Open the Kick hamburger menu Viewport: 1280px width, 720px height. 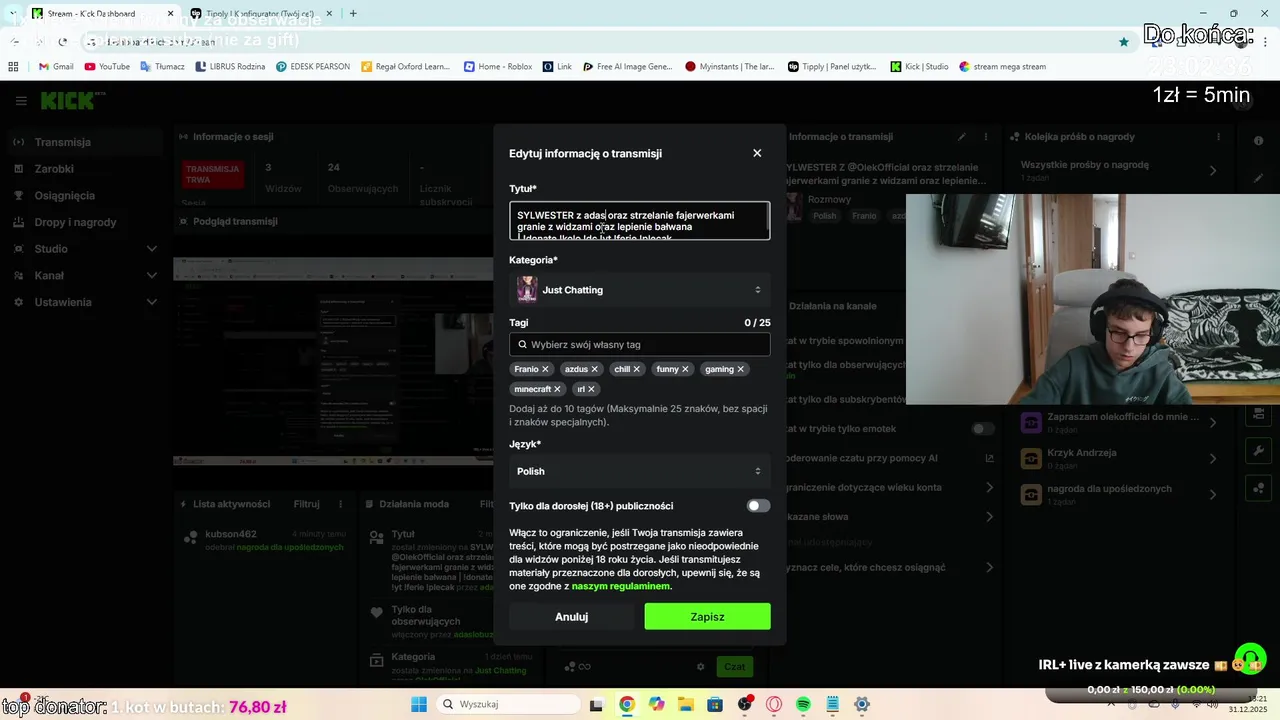[x=21, y=101]
